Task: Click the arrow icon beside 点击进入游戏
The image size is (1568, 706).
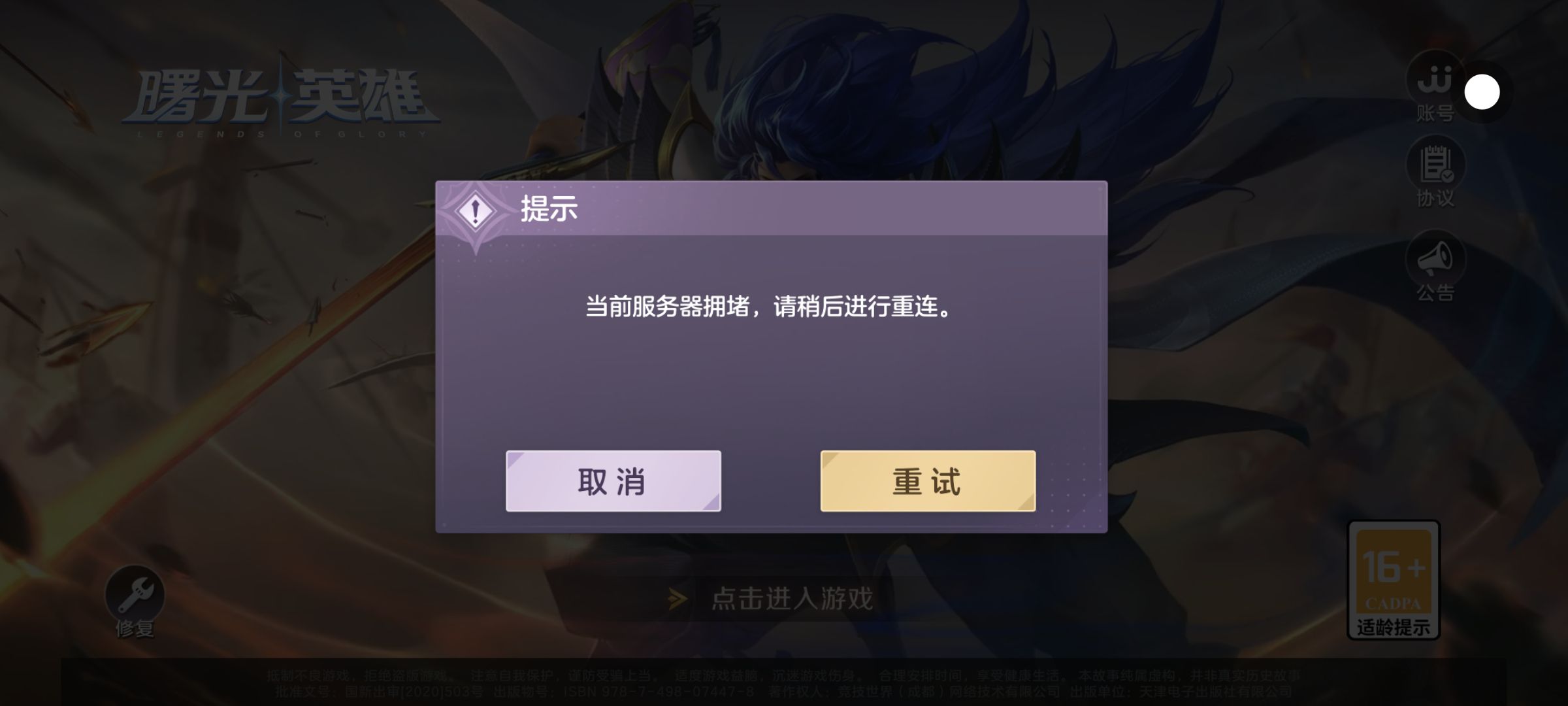Action: point(678,598)
